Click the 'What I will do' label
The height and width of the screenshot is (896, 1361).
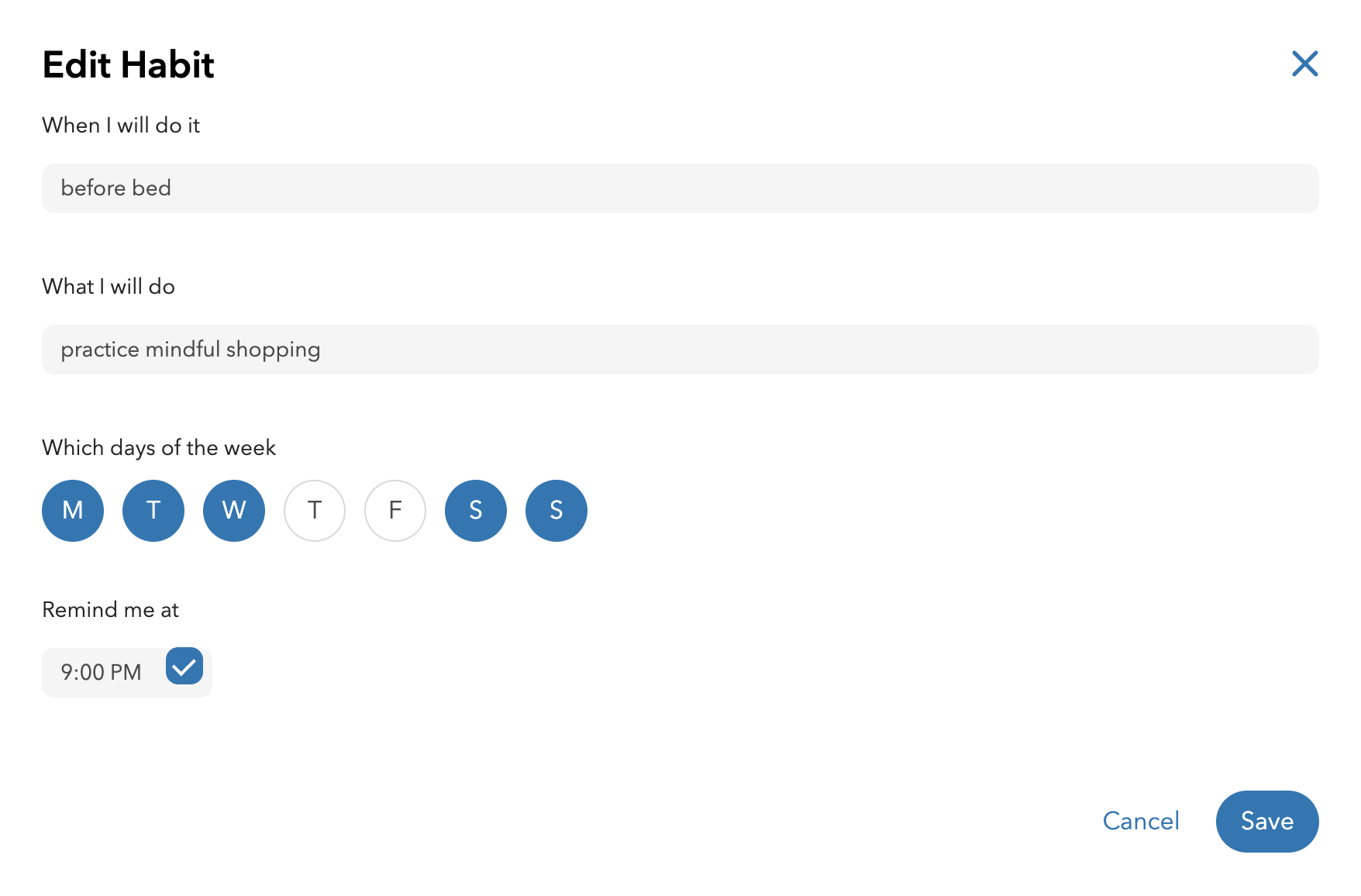(108, 286)
